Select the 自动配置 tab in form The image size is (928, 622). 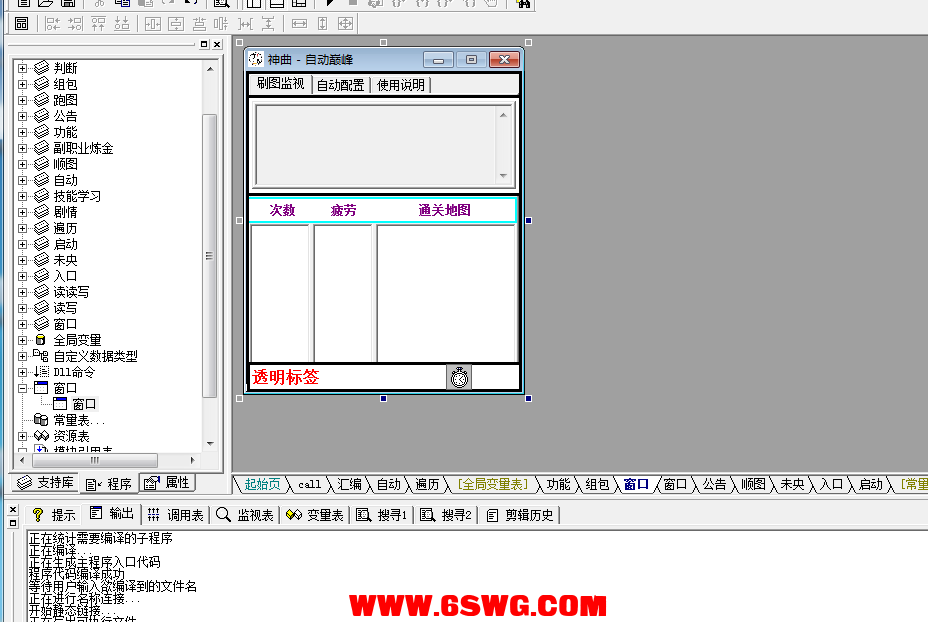click(x=340, y=85)
